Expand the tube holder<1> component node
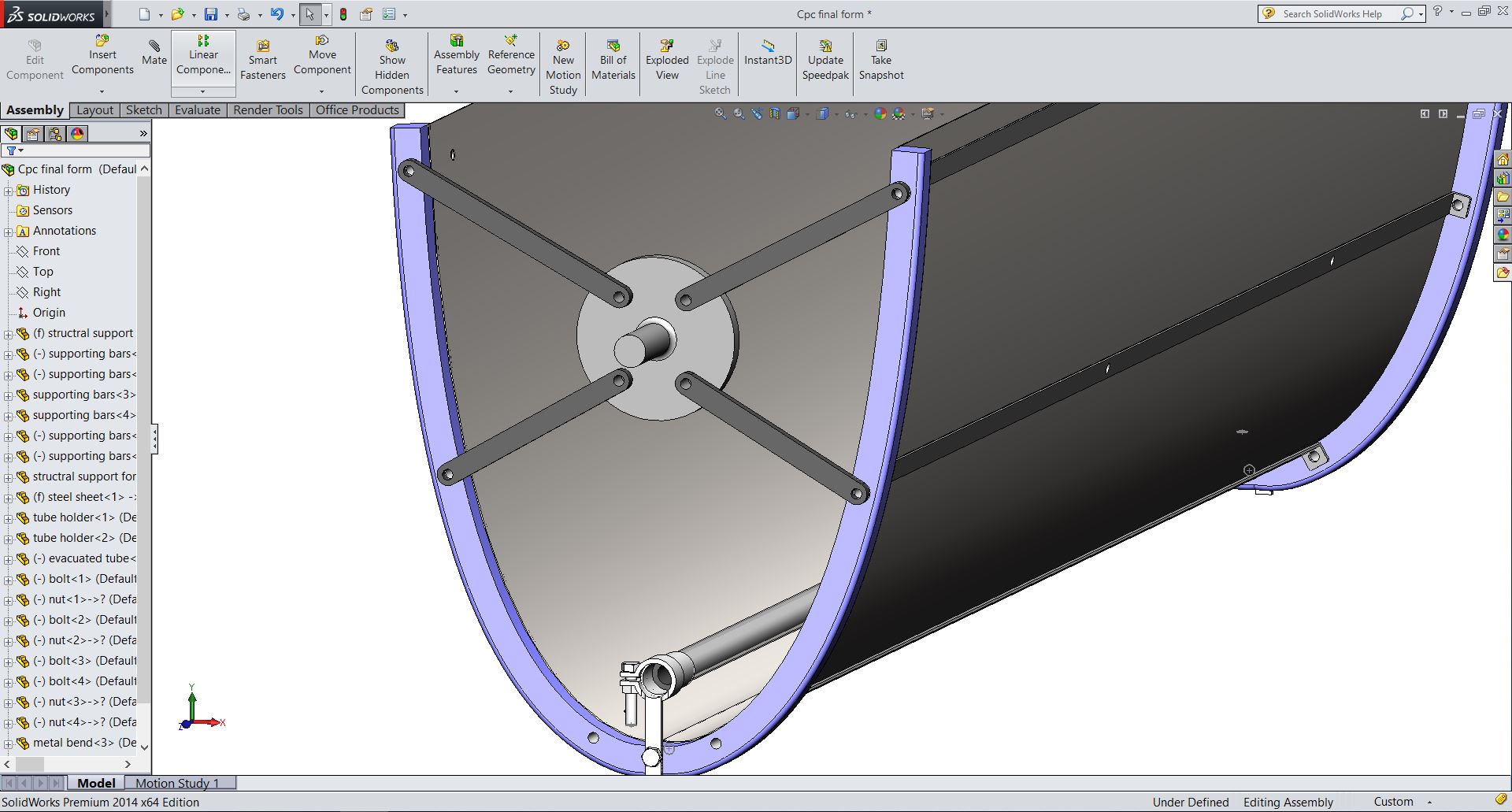This screenshot has width=1512, height=812. (x=8, y=518)
